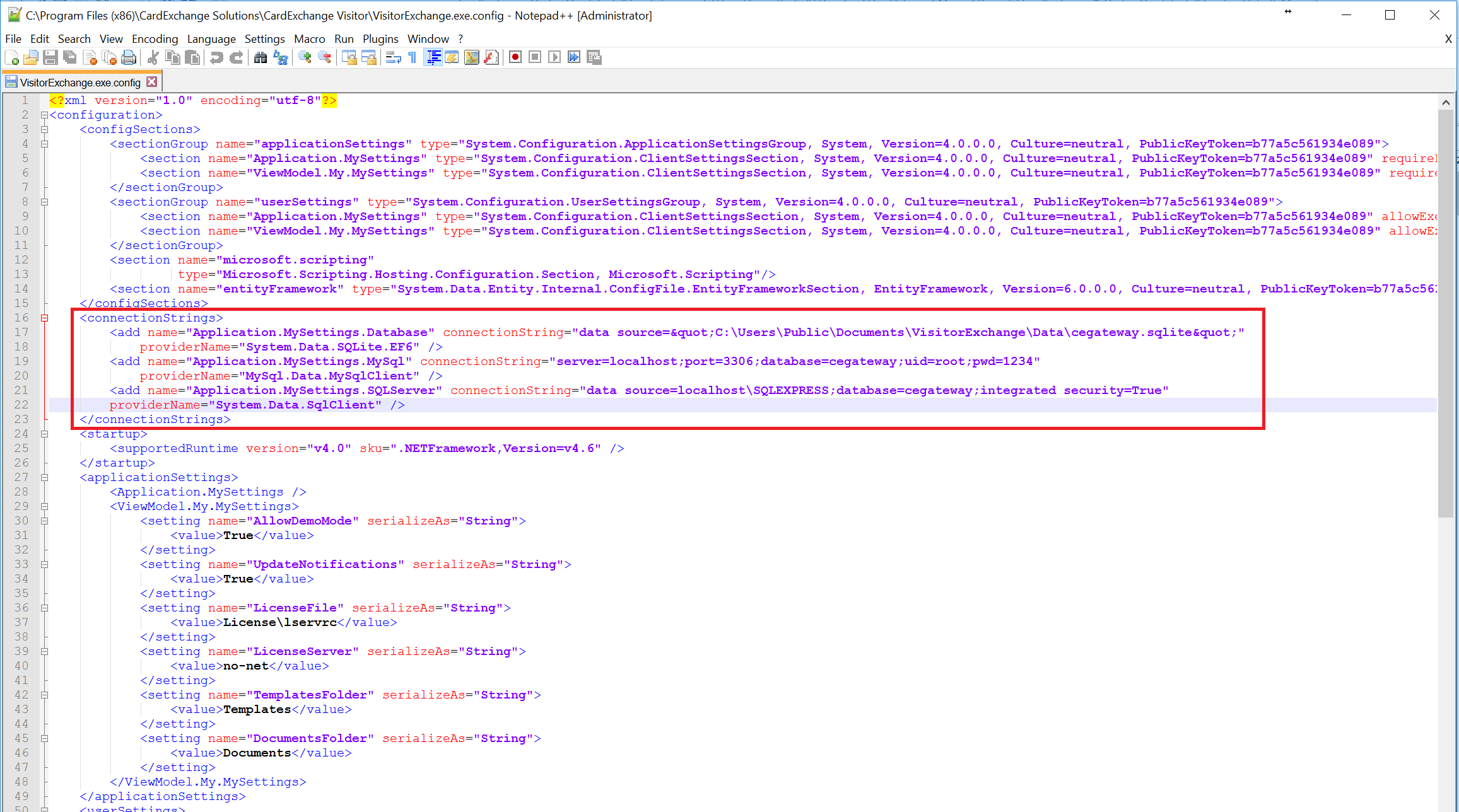The width and height of the screenshot is (1459, 812).
Task: Print the file with printer icon
Action: [129, 58]
